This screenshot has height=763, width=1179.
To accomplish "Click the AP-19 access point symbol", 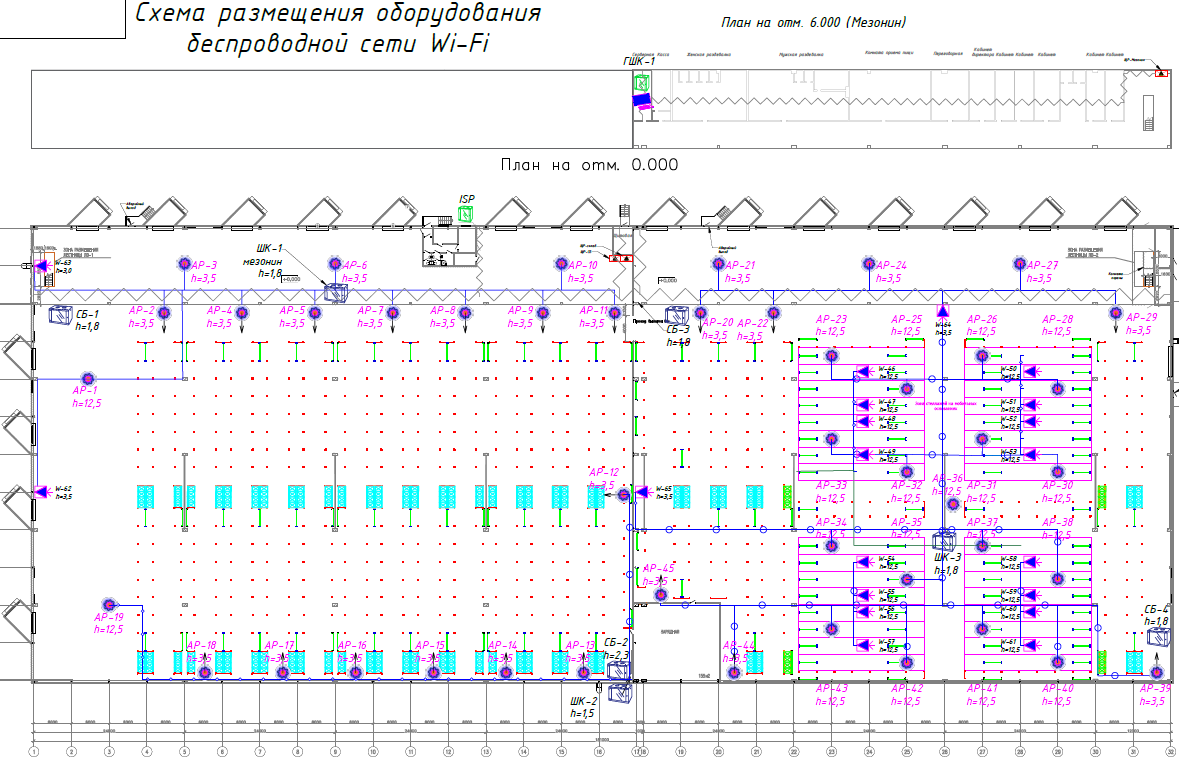I will [x=110, y=605].
